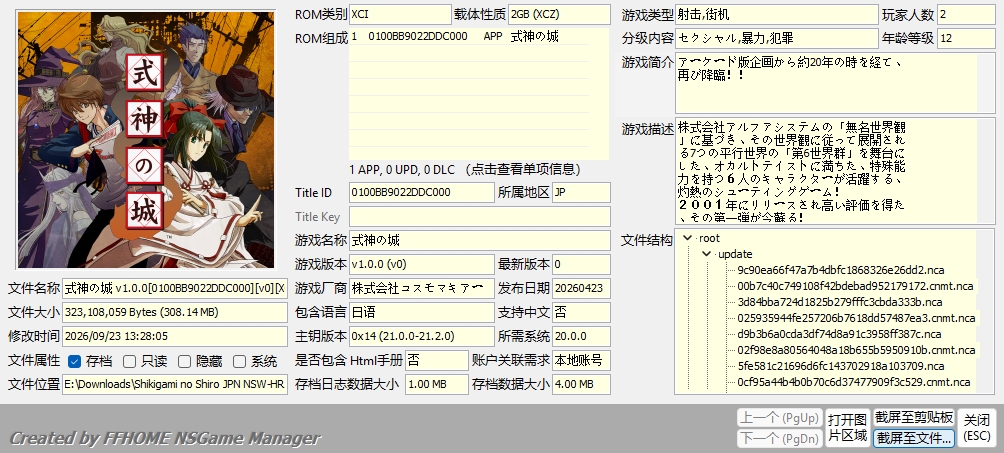Click the 式神の城 game cover image

[x=146, y=140]
